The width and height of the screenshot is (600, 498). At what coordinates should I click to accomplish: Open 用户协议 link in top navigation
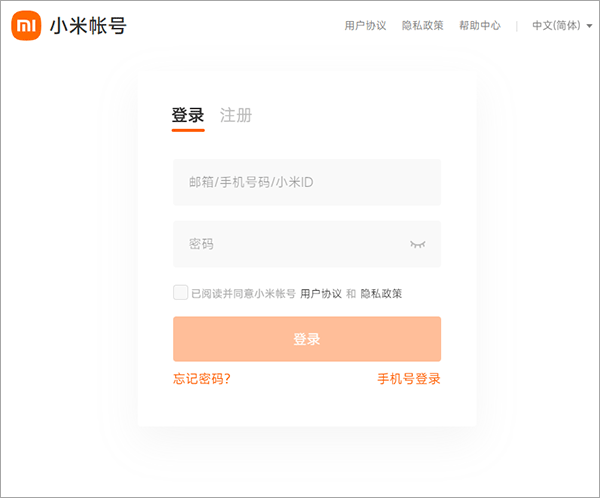click(365, 26)
